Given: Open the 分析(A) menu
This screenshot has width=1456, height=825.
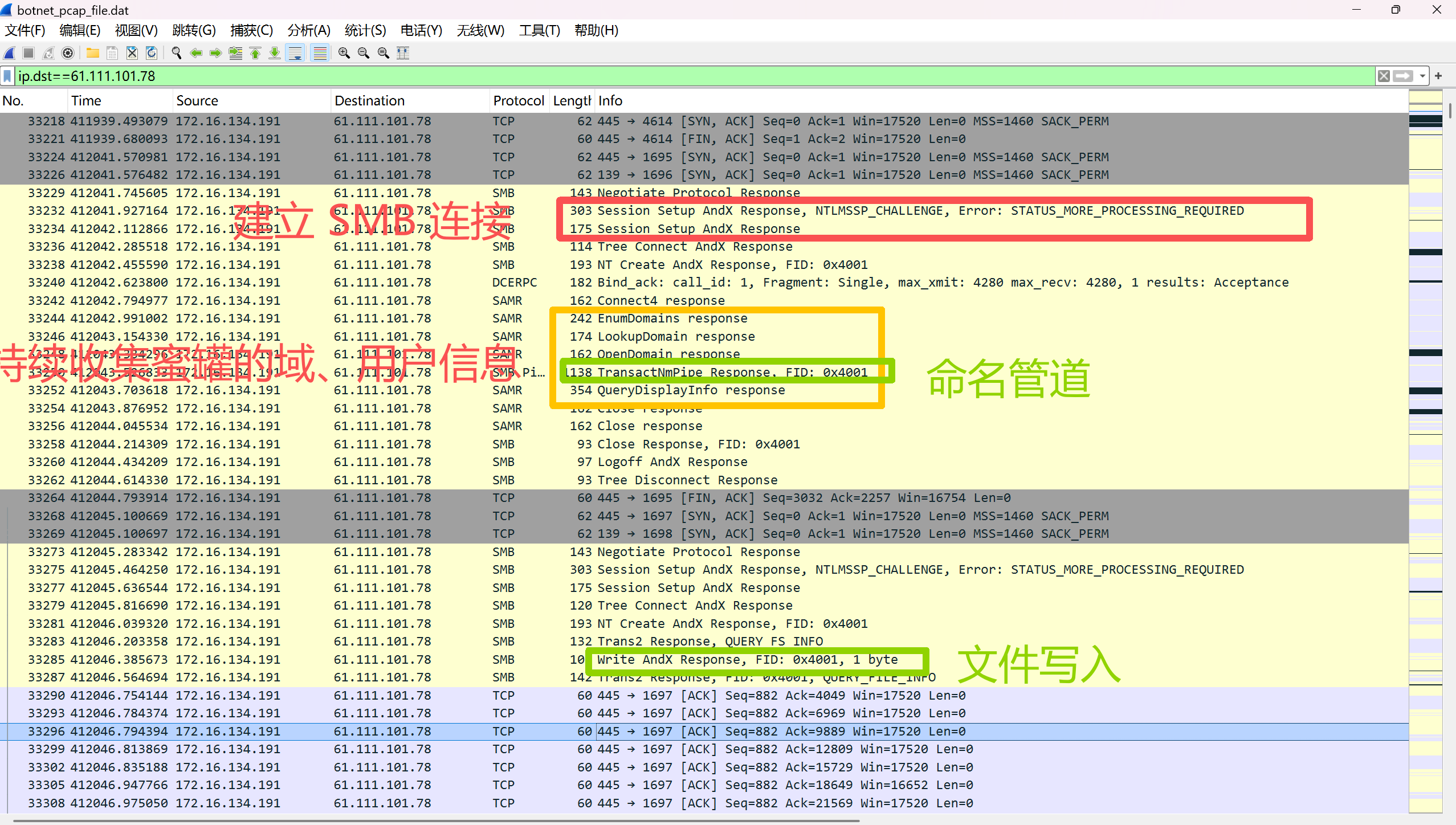Looking at the screenshot, I should point(308,30).
